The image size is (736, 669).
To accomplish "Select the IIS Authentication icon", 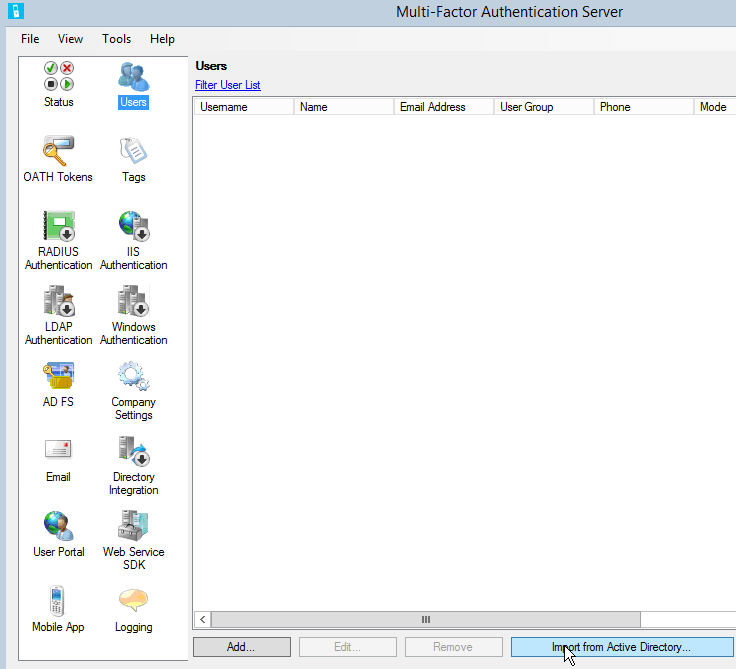I will pos(133,227).
